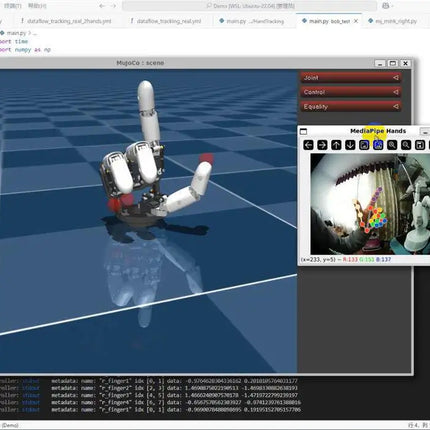Click the line and column status bar indicator
Image resolution: width=430 pixels, height=430 pixels.
pyautogui.click(x=418, y=425)
